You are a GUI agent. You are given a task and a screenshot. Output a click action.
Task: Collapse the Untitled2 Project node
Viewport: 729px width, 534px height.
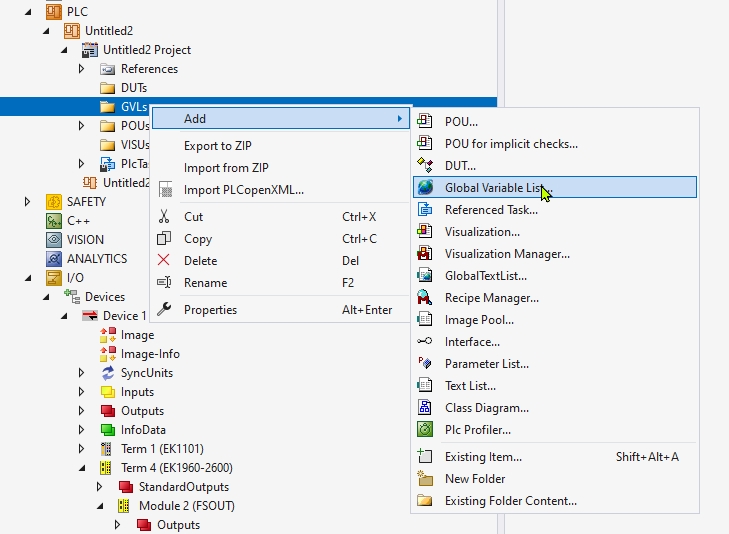coord(64,50)
